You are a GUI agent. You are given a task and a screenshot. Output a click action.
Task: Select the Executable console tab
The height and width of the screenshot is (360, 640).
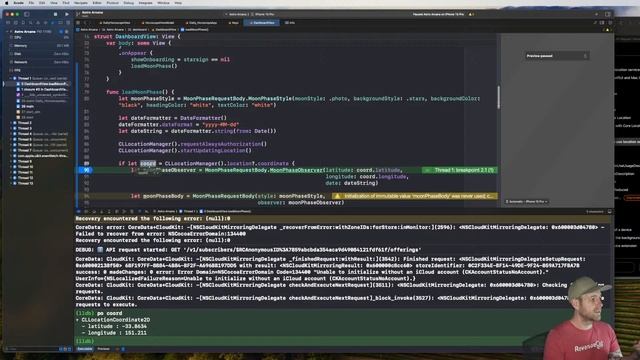(x=84, y=349)
